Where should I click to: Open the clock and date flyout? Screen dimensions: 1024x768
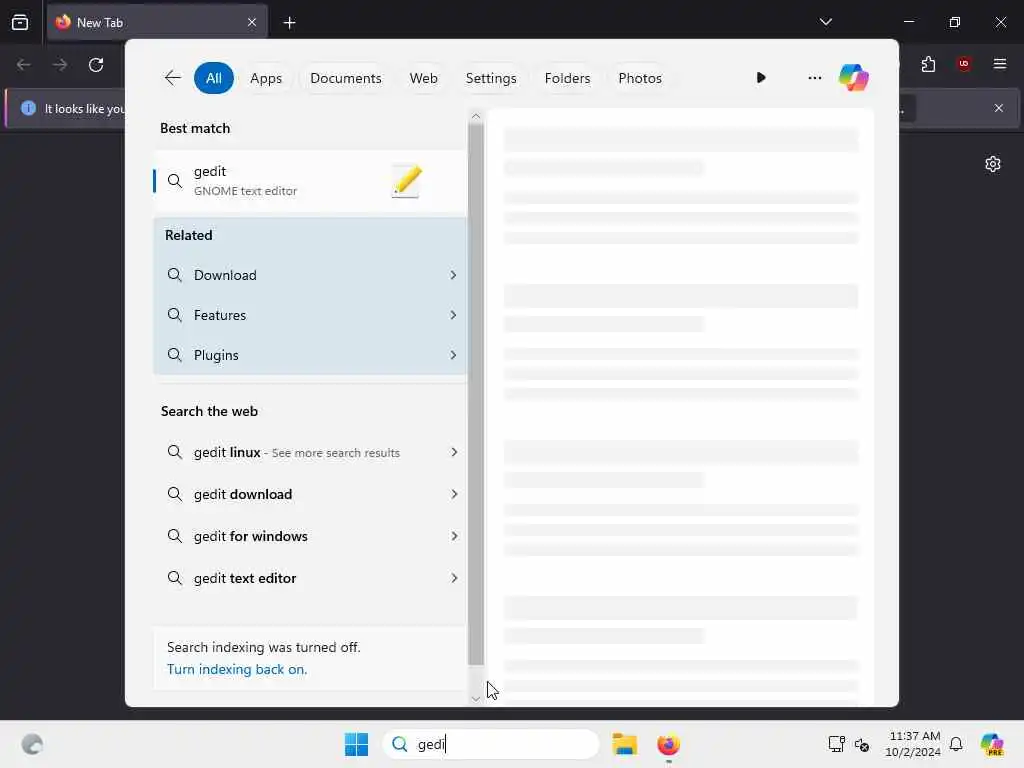click(x=914, y=744)
